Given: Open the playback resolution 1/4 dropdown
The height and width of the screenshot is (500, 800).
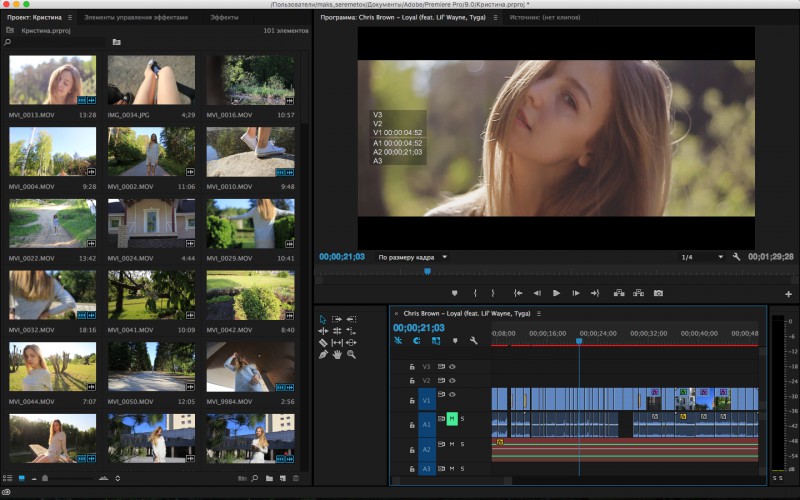Looking at the screenshot, I should [700, 257].
